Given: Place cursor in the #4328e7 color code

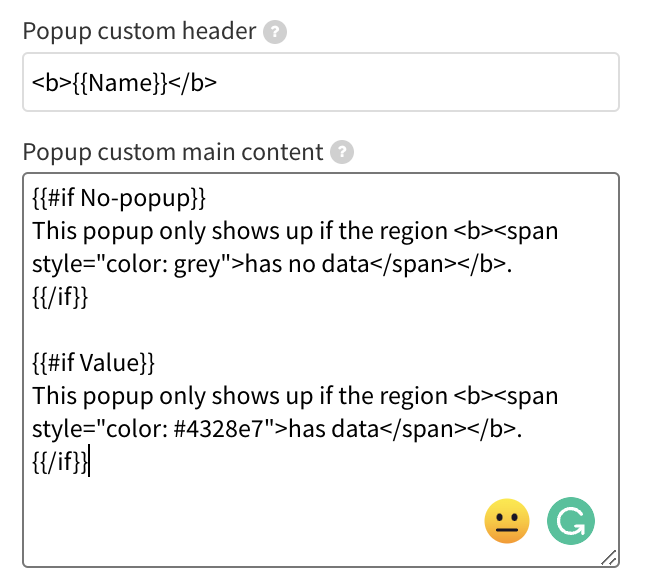Looking at the screenshot, I should click(x=219, y=429).
